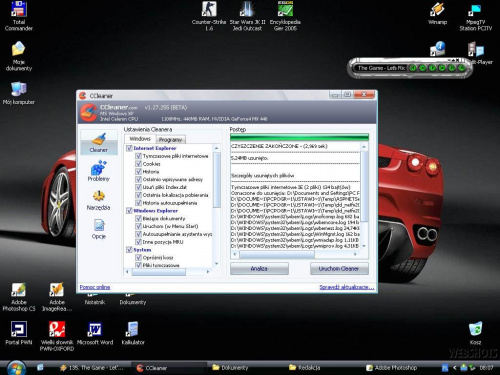This screenshot has height=375, width=500.
Task: Switch to the Programy tab
Action: point(170,140)
